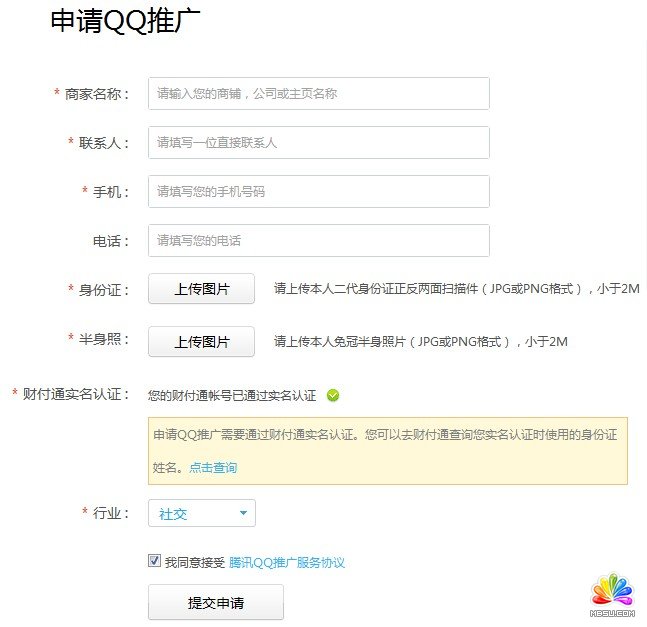Image resolution: width=647 pixels, height=627 pixels.
Task: Click the 身份证 upload format hint text
Action: (456, 289)
